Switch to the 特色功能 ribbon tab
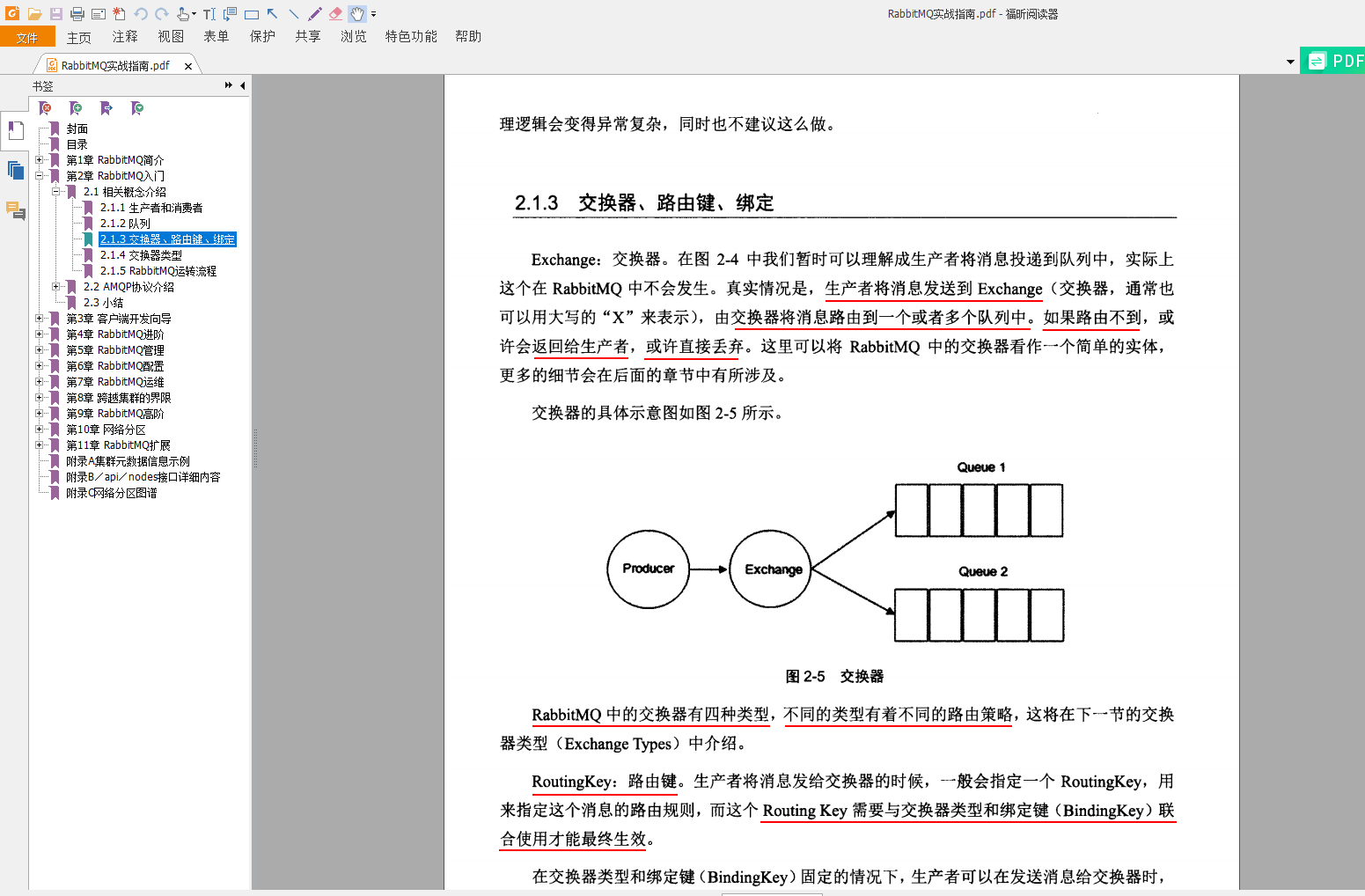Viewport: 1365px width, 896px height. [x=411, y=37]
